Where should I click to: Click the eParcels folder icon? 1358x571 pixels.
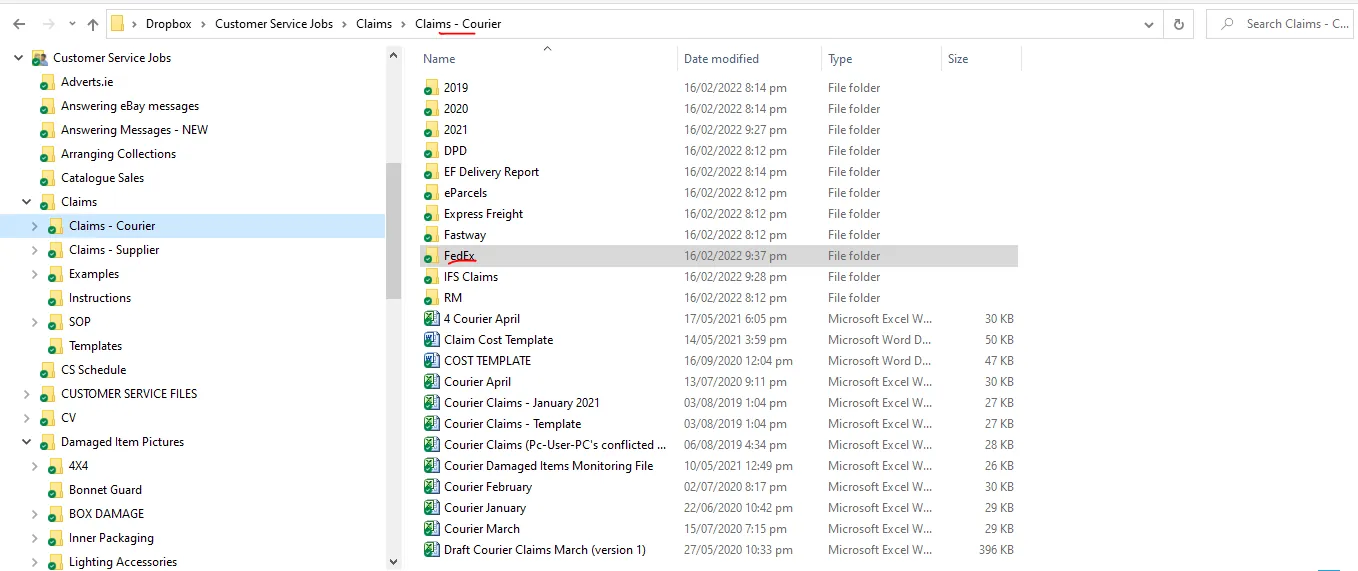[431, 193]
